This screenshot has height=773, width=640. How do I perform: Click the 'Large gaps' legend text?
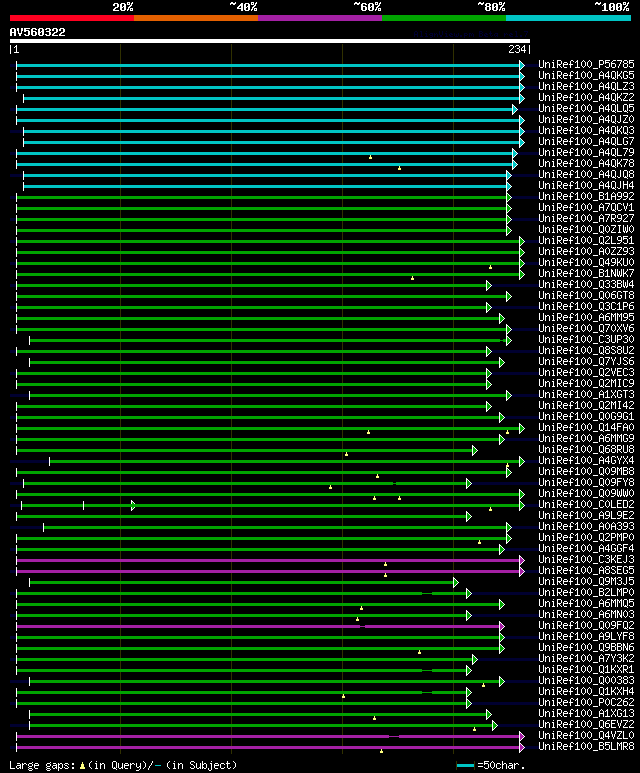tap(41, 766)
